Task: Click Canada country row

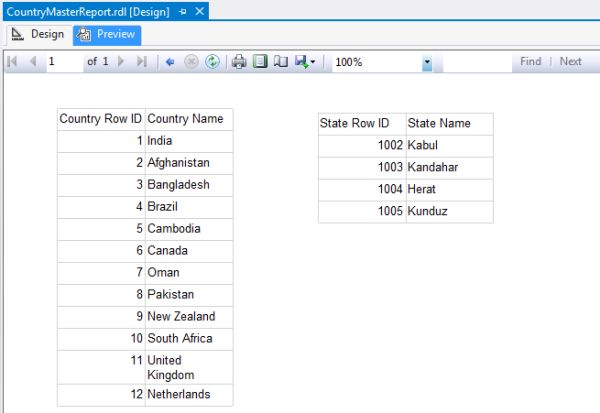Action: [145, 251]
